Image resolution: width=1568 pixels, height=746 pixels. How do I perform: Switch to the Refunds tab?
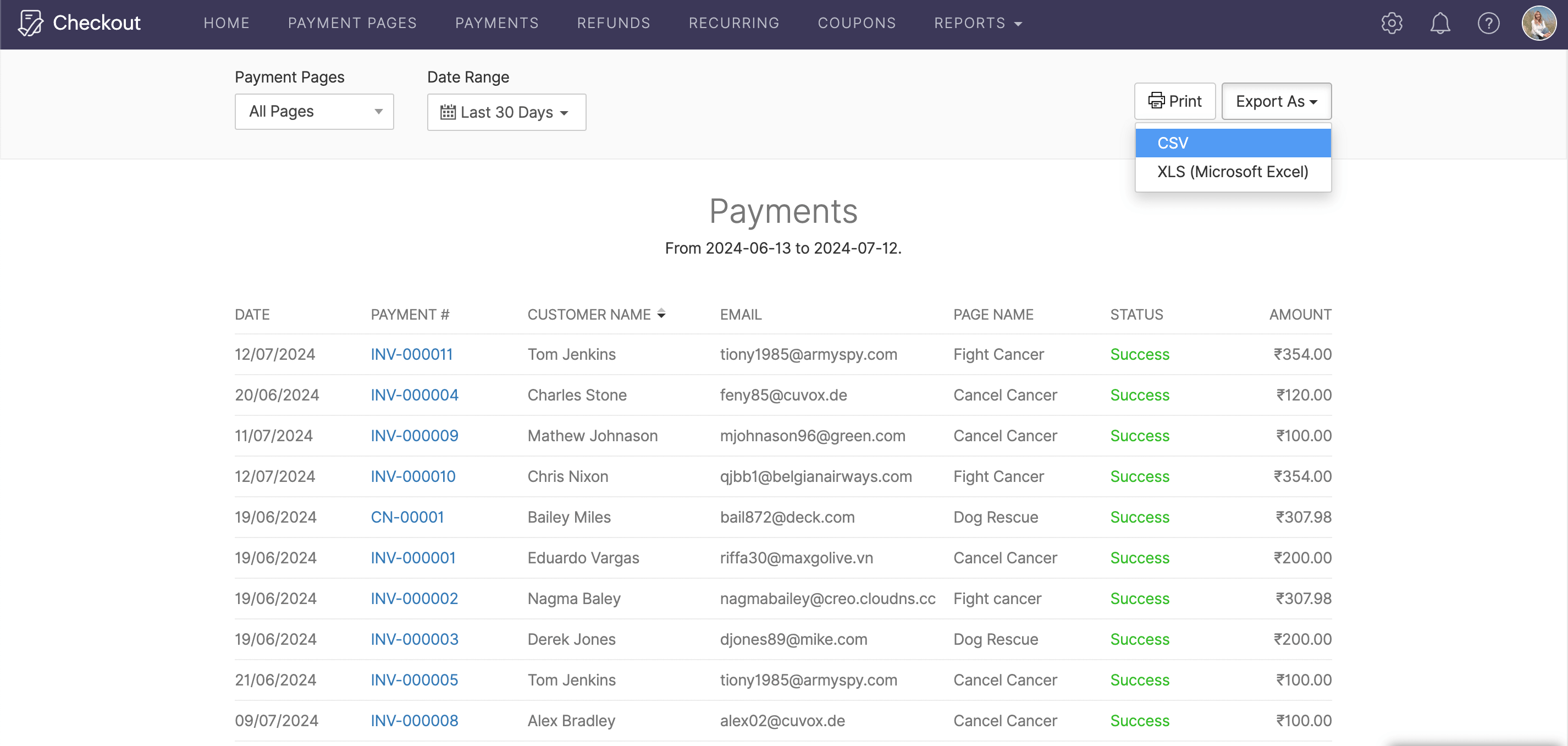[x=613, y=23]
